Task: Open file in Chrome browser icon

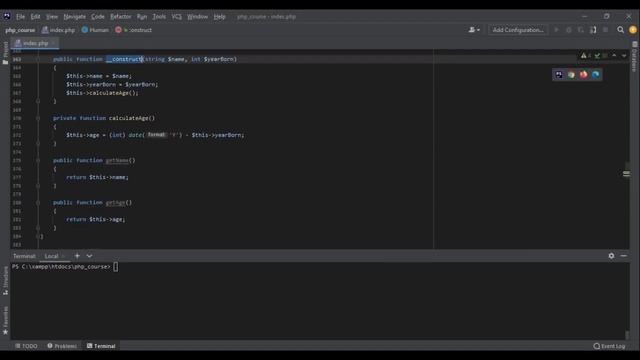Action: [571, 75]
